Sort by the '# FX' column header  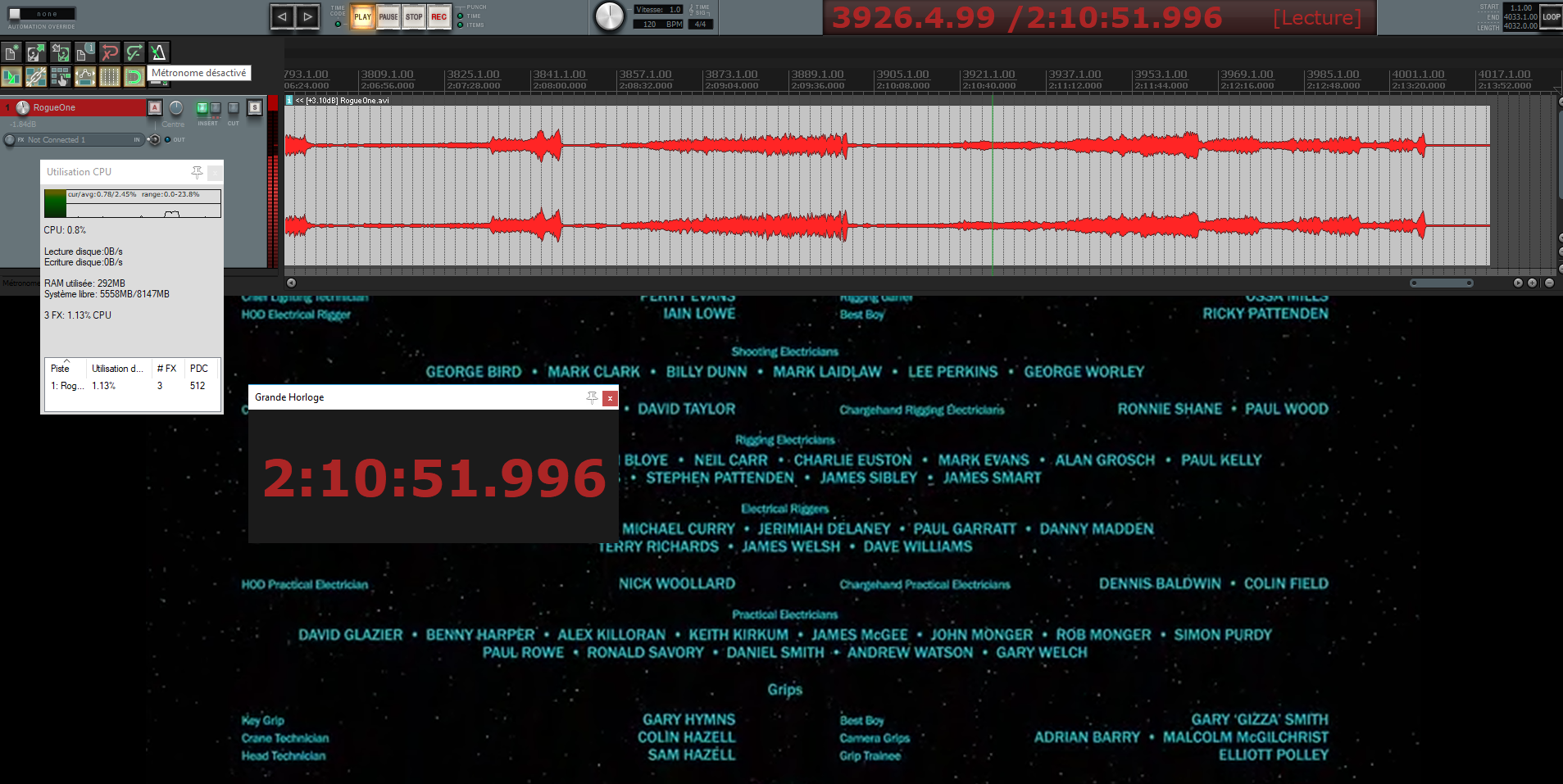coord(166,369)
